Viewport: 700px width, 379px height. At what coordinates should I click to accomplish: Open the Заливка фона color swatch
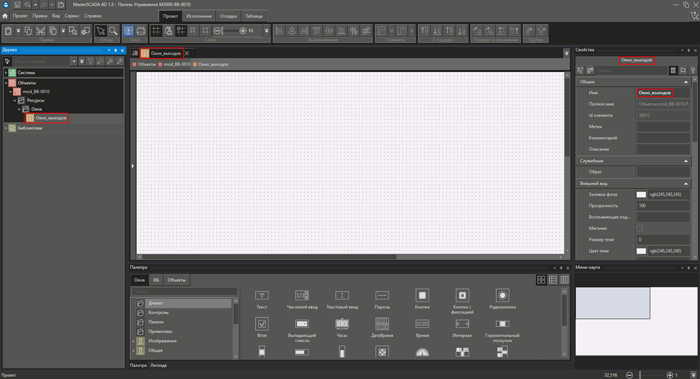pyautogui.click(x=641, y=195)
